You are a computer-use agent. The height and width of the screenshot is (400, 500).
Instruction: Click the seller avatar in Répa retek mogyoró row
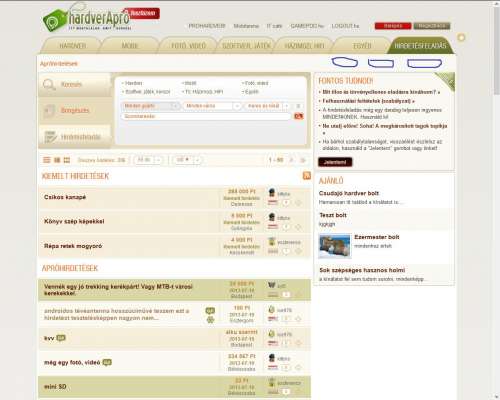pos(272,241)
